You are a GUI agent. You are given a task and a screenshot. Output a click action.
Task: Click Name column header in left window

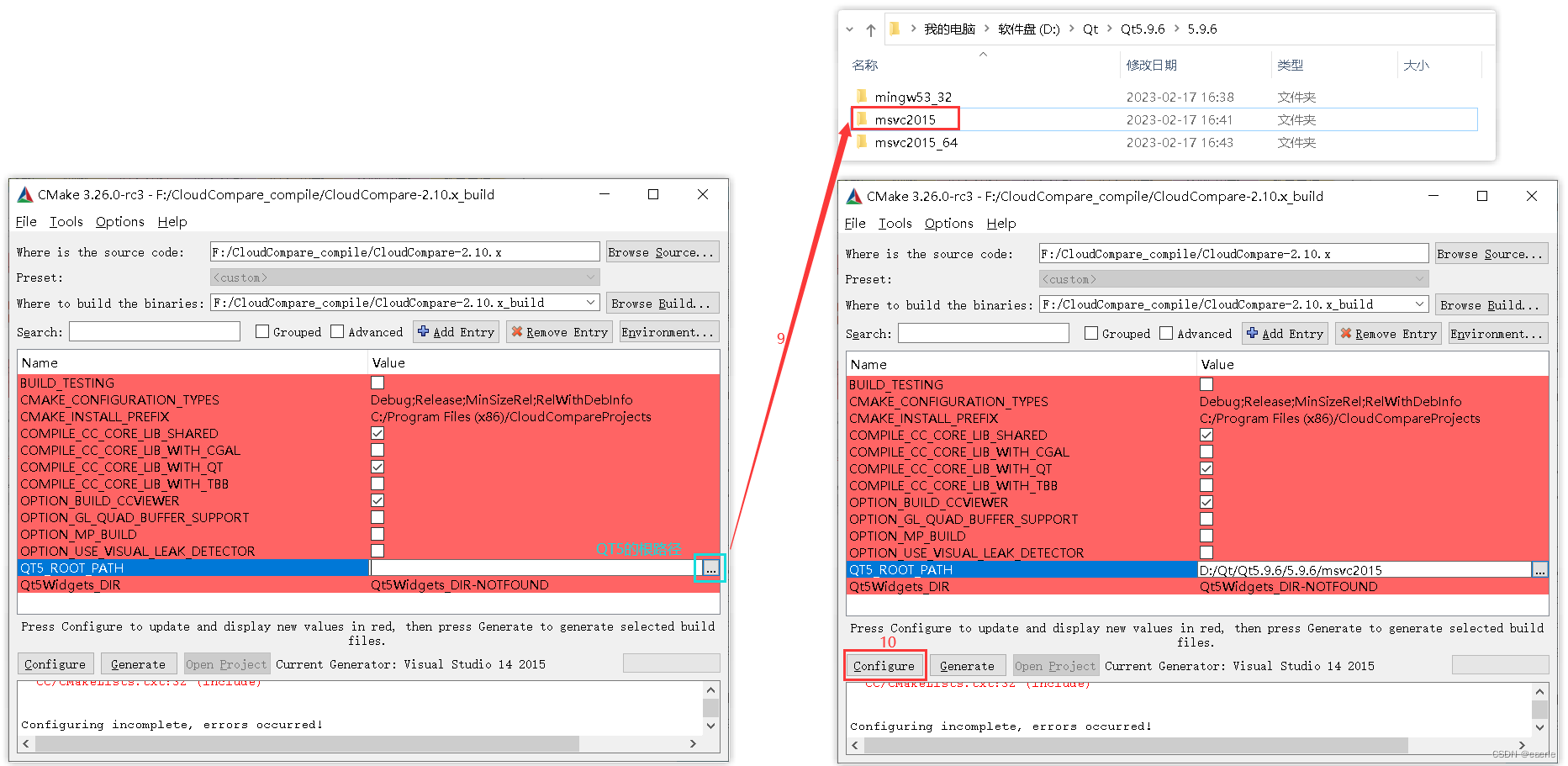point(193,363)
